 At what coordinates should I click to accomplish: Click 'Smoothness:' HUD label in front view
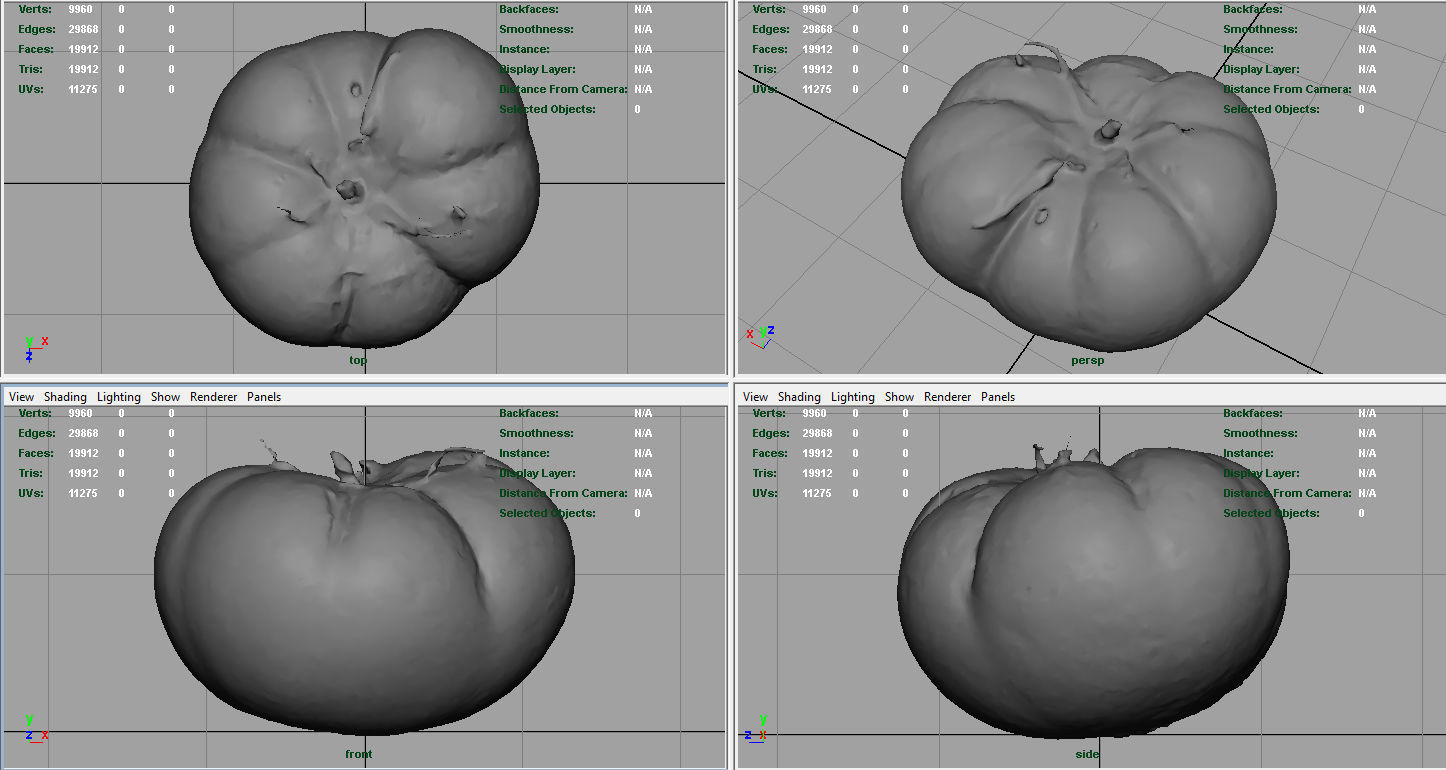point(536,433)
